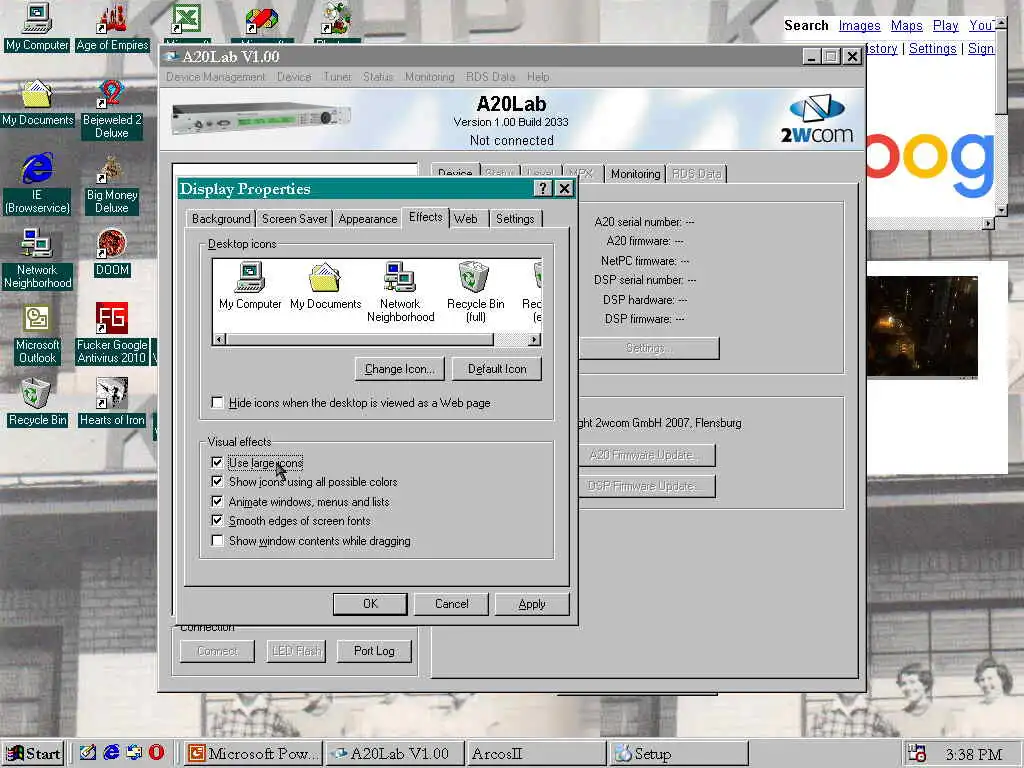This screenshot has height=768, width=1024.
Task: Open the Help menu in A20Lab
Action: [538, 77]
